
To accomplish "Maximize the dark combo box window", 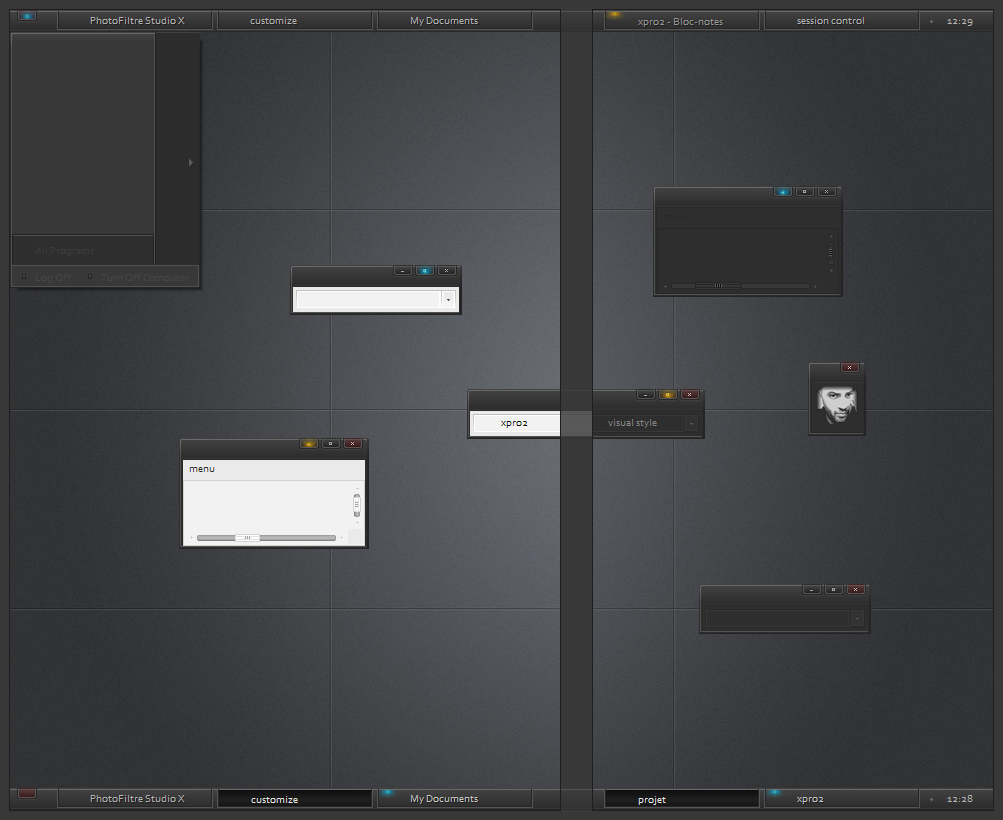I will pyautogui.click(x=833, y=590).
